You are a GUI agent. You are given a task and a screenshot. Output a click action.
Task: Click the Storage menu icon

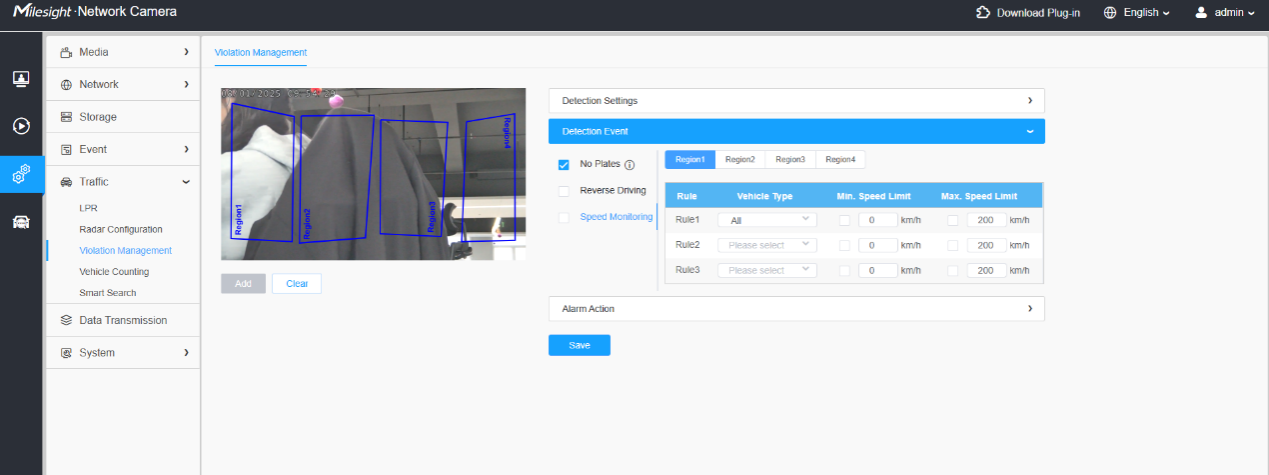[x=67, y=117]
